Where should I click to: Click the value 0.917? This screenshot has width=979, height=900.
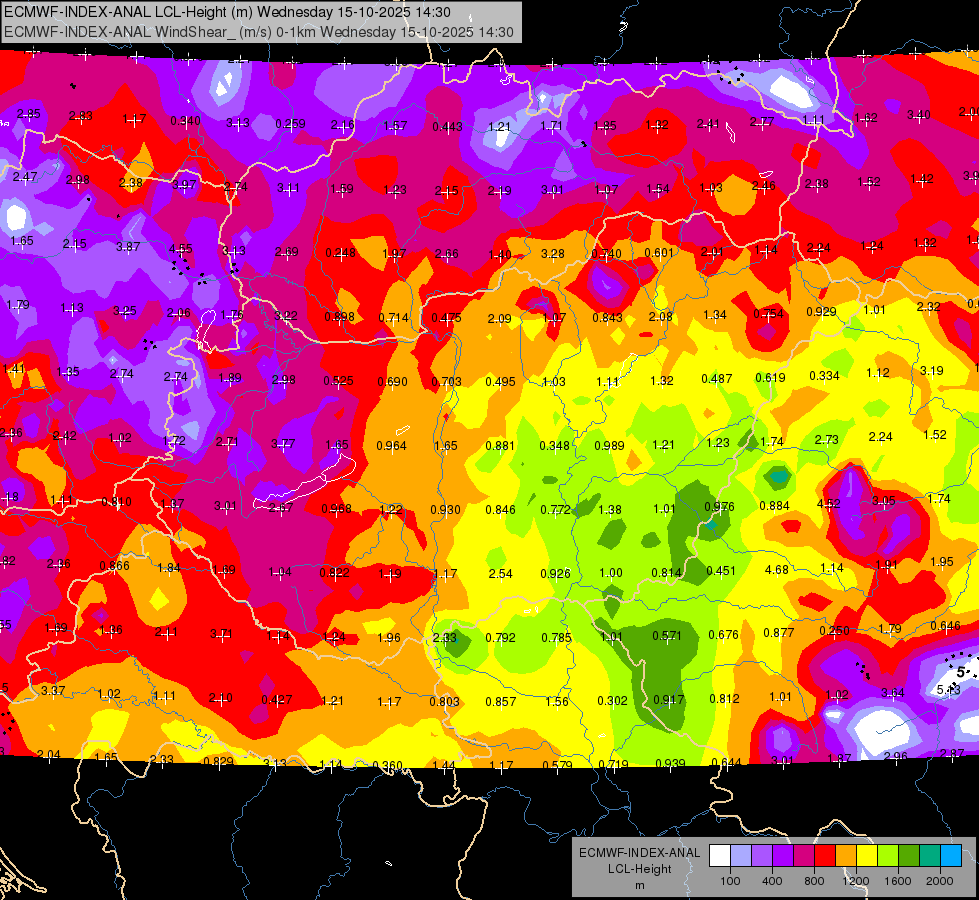(x=669, y=700)
